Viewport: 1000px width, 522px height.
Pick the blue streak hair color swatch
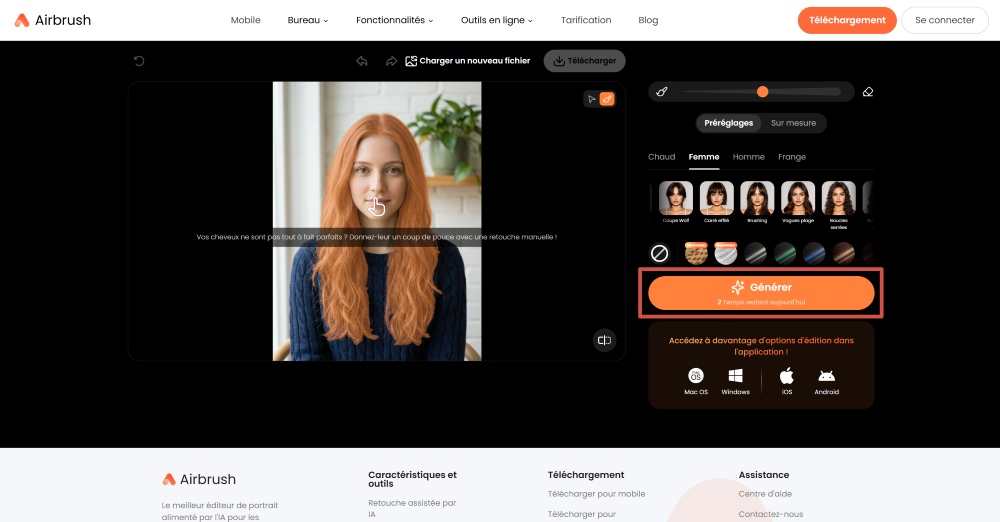click(814, 253)
